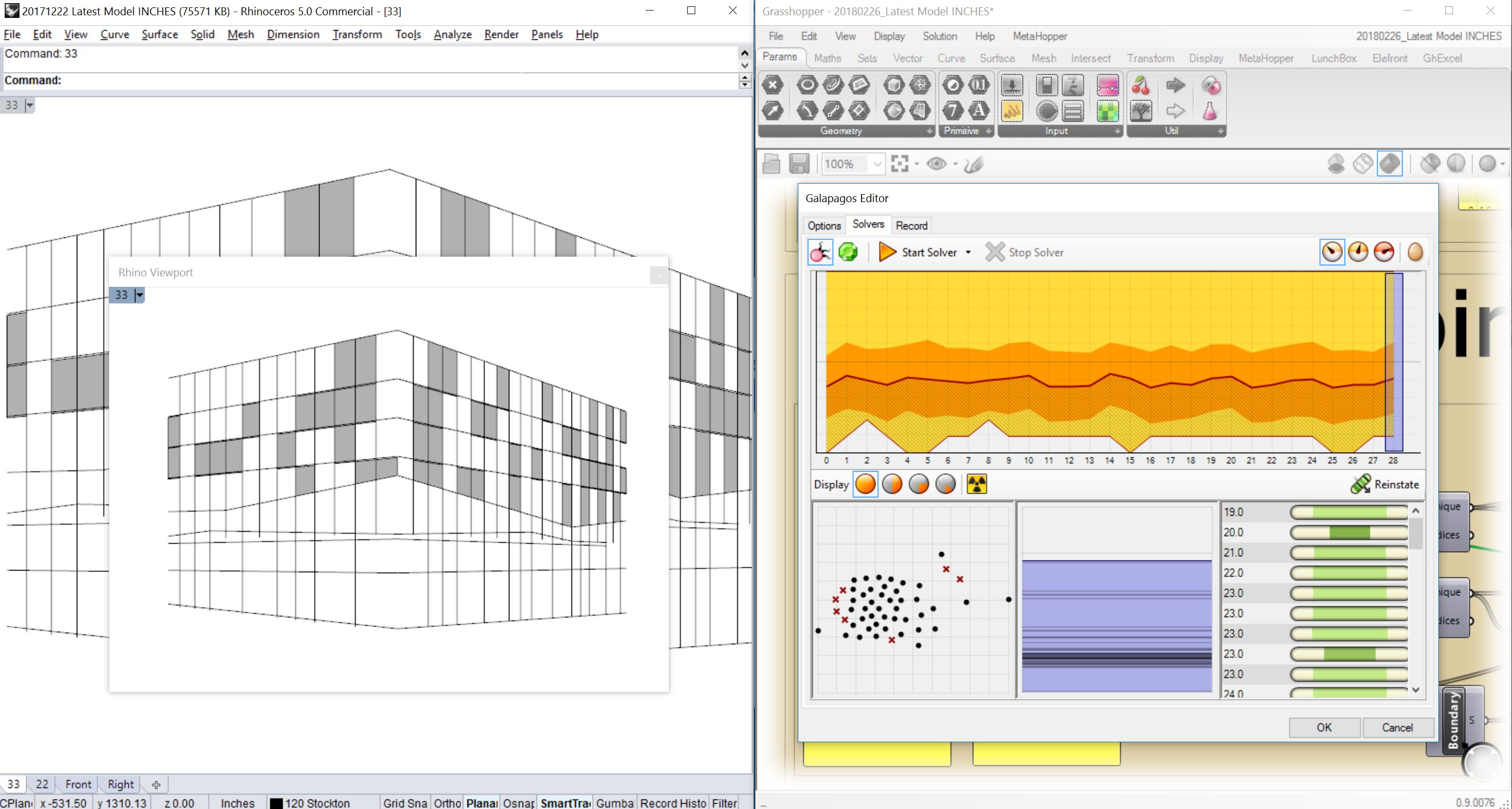The height and width of the screenshot is (809, 1512).
Task: Select the Evolutionary Solver sperm-and-egg icon
Action: pyautogui.click(x=820, y=253)
